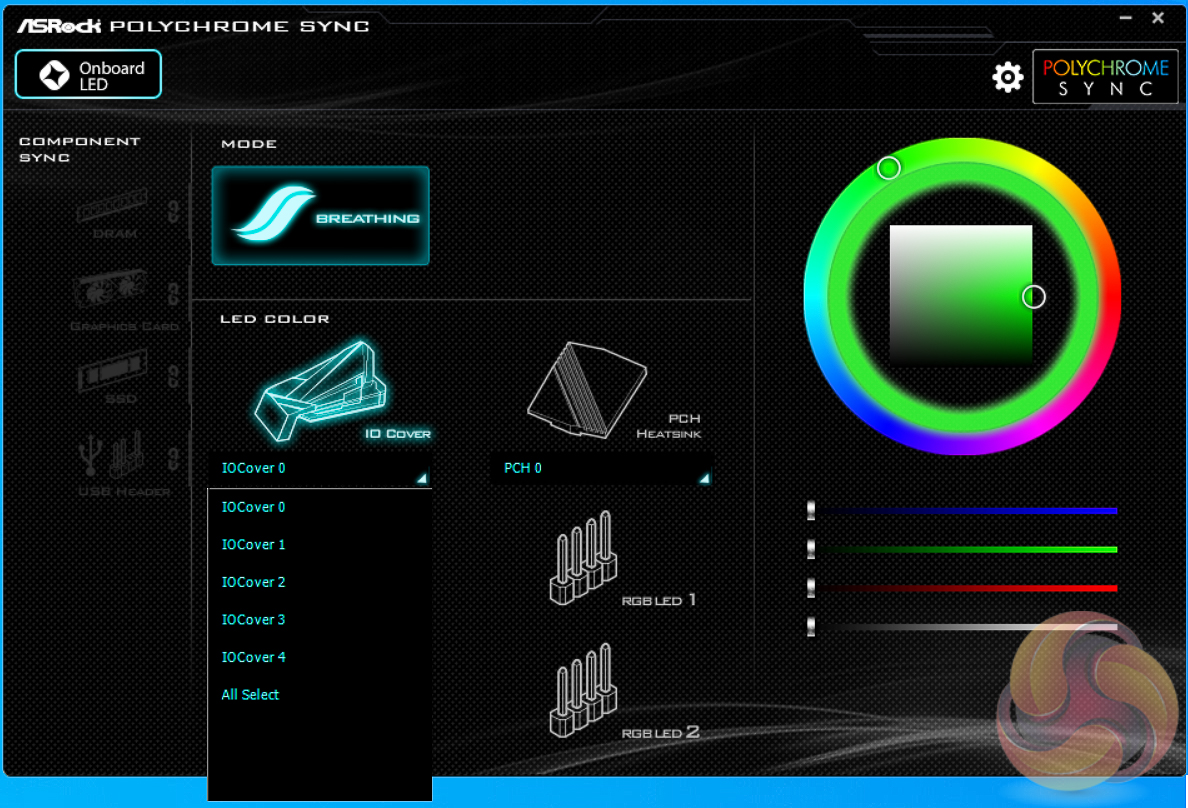Open the PCH 0 dropdown
Viewport: 1188px width, 808px height.
(602, 469)
